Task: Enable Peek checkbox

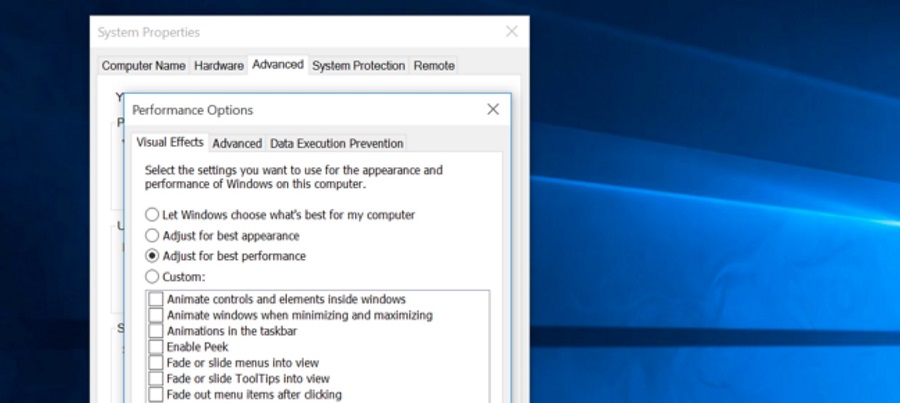Action: click(x=156, y=347)
